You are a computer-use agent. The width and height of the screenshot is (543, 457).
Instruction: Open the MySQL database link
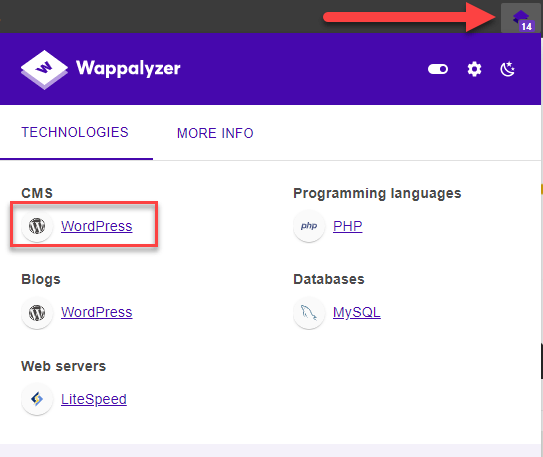coord(357,312)
